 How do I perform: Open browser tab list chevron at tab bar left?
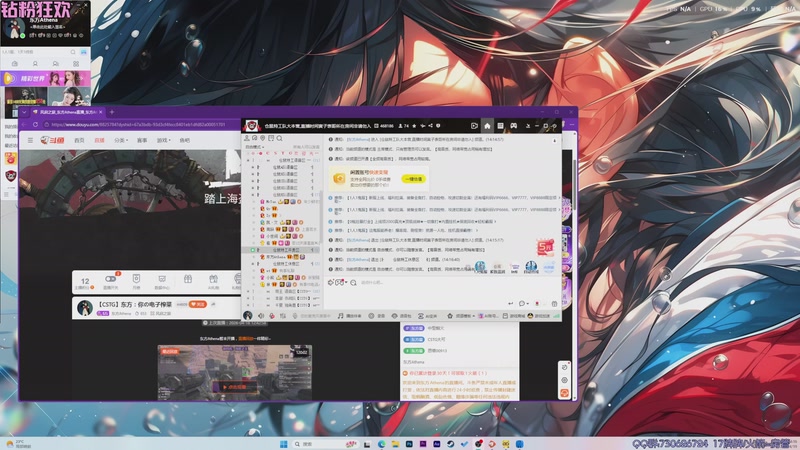tap(24, 112)
